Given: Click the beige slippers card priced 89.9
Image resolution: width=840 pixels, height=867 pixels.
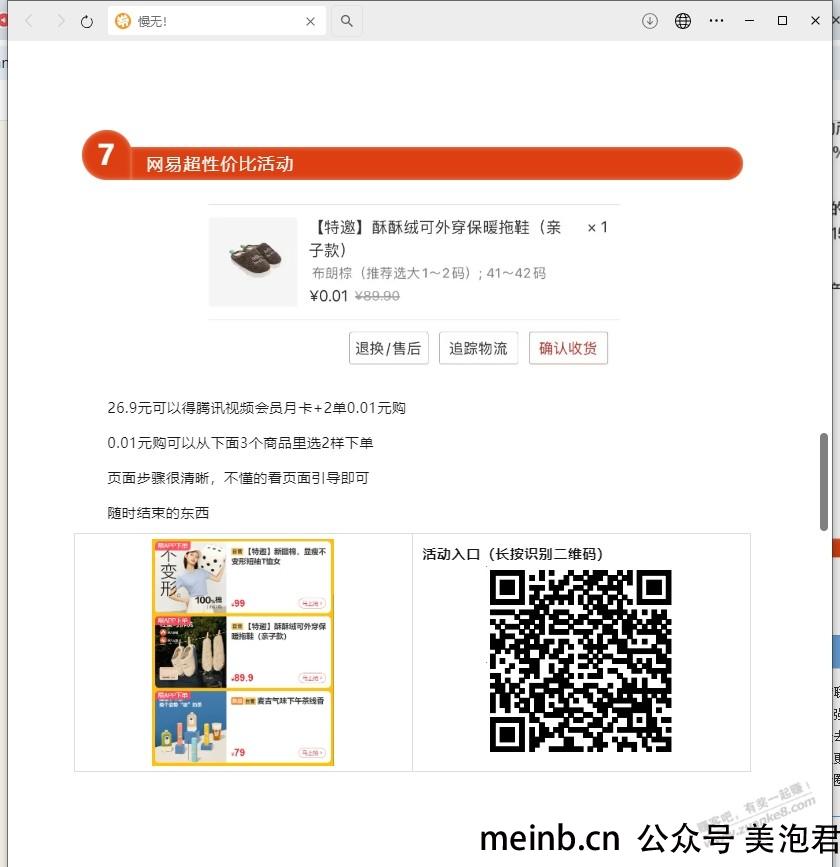Looking at the screenshot, I should point(243,652).
